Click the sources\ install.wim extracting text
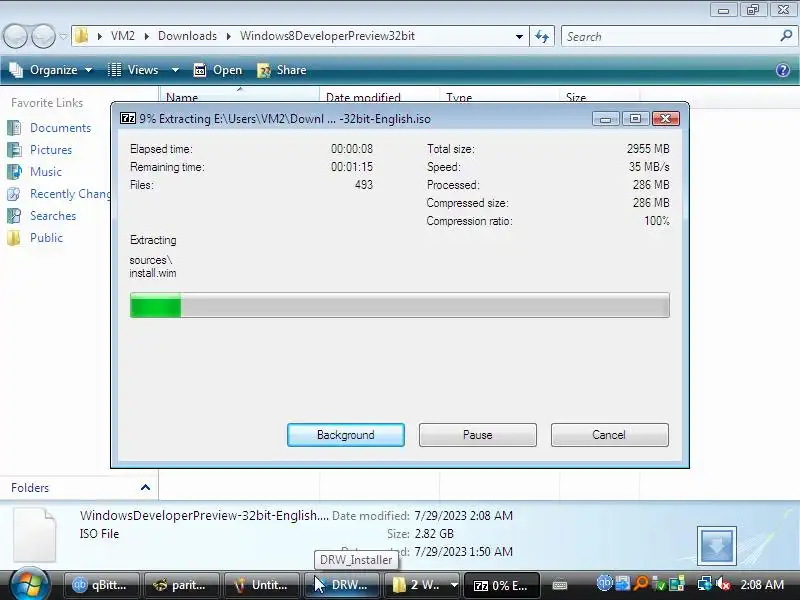 [153, 266]
